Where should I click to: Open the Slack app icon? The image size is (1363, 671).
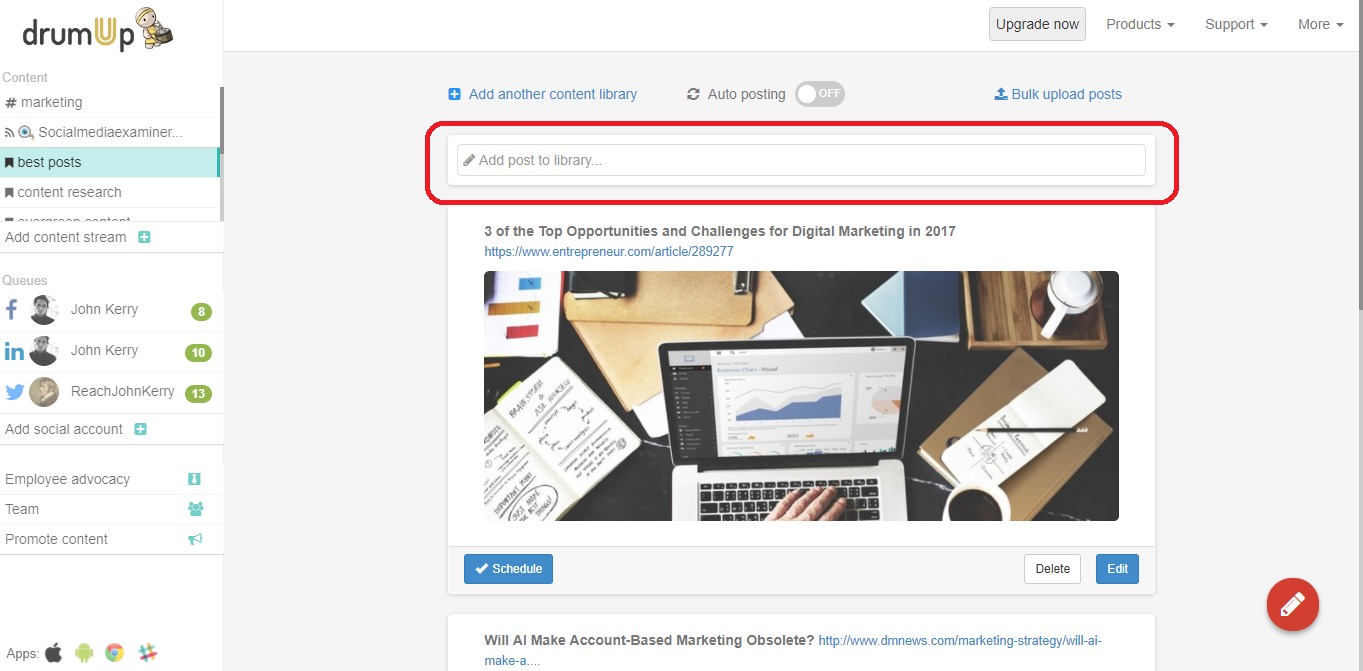[148, 653]
